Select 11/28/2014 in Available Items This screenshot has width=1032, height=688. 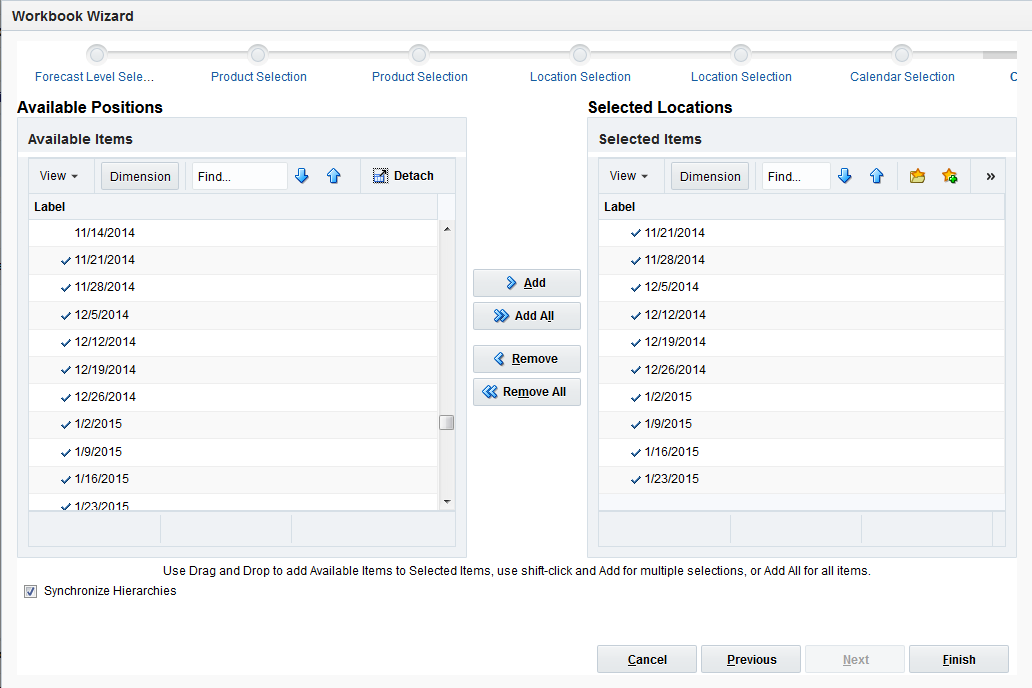coord(233,288)
